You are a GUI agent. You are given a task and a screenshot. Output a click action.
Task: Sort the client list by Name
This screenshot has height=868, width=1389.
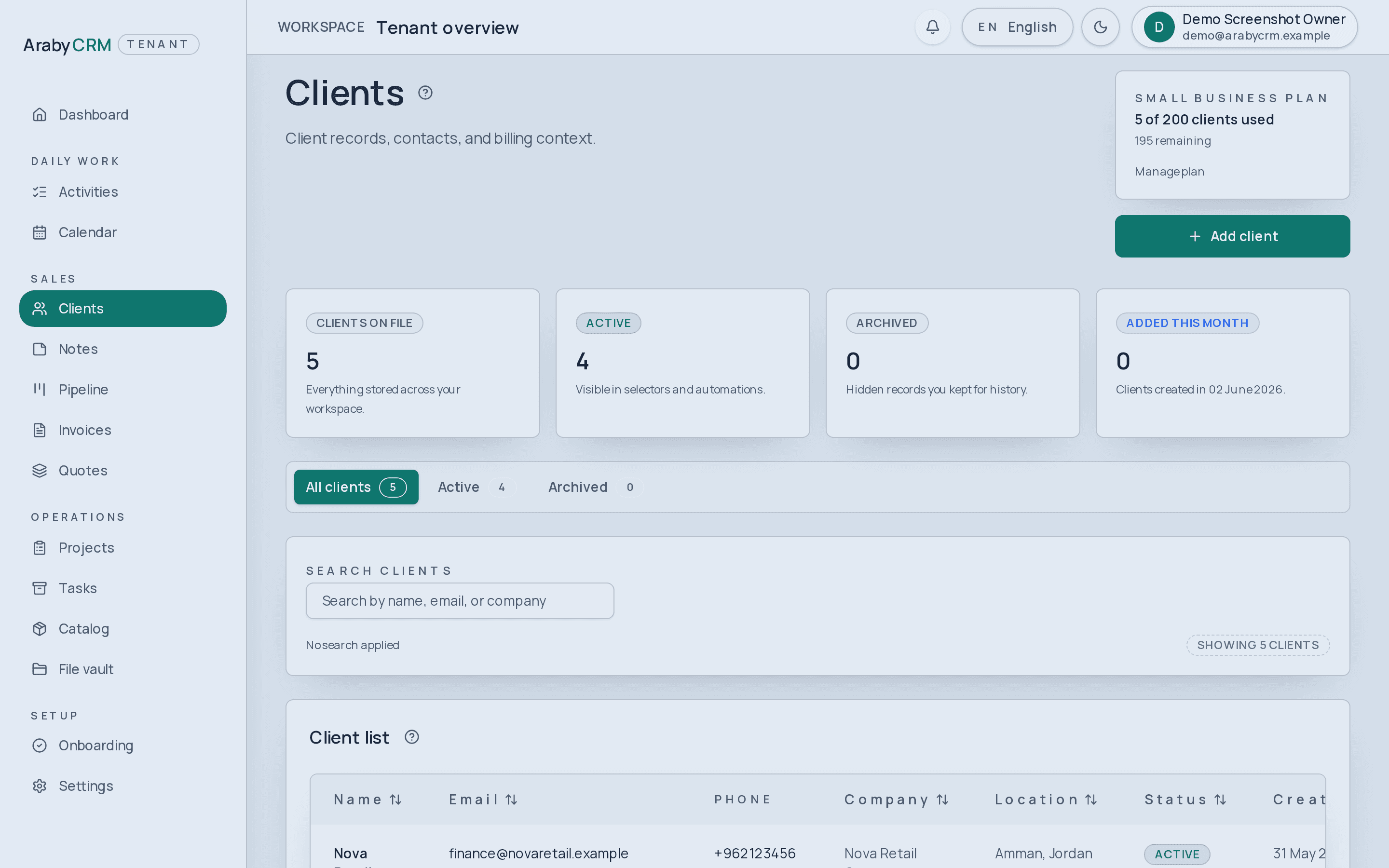tap(368, 800)
